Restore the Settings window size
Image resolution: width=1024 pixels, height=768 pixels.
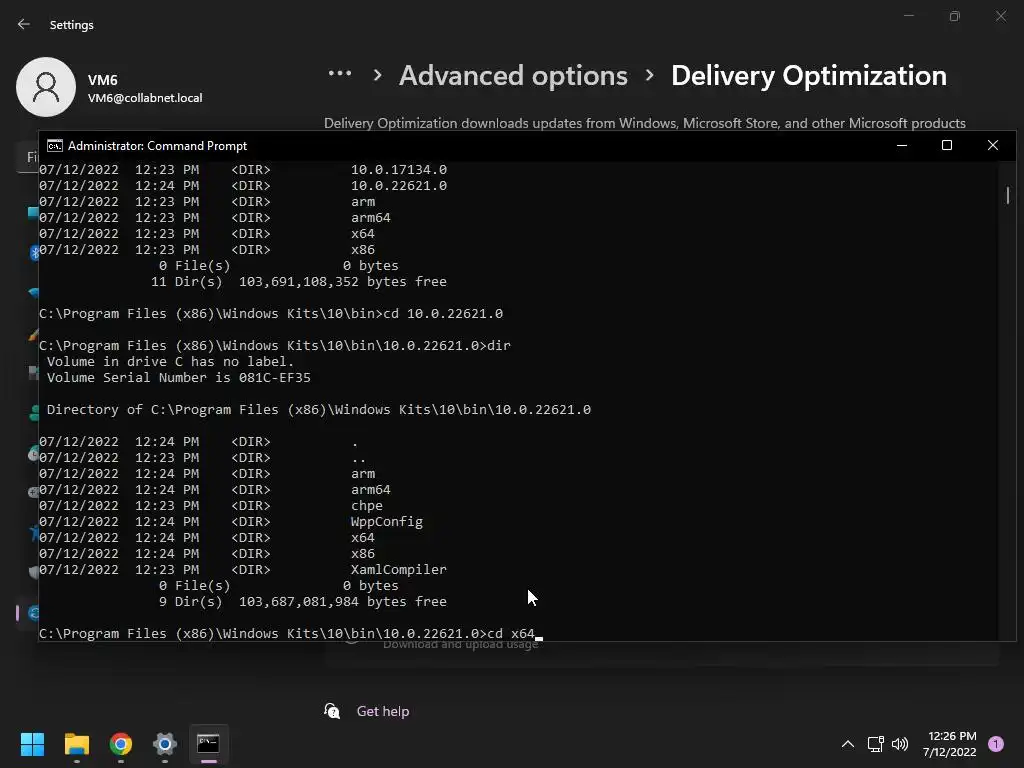[955, 16]
